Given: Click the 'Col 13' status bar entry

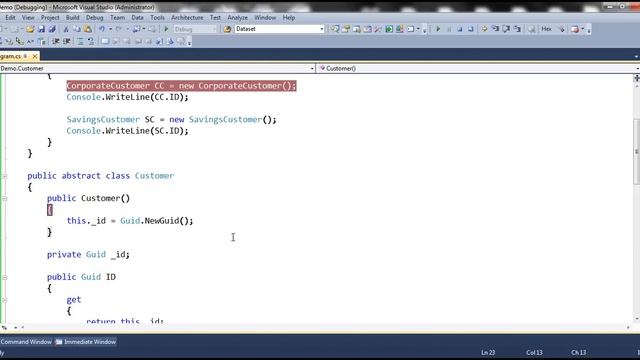Looking at the screenshot, I should tap(534, 352).
